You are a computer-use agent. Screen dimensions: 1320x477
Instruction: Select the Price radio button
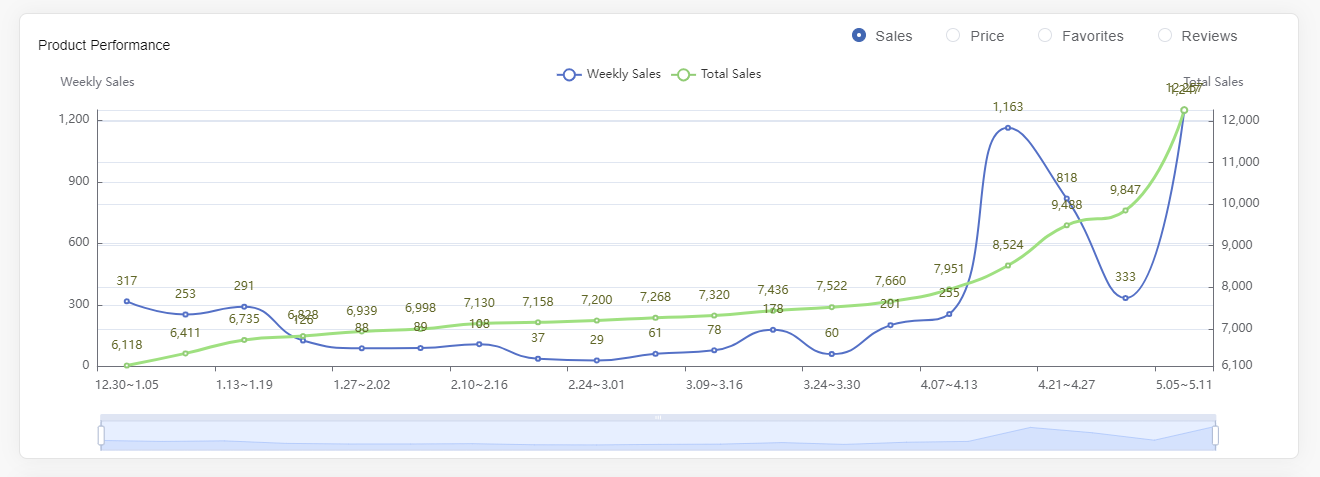(x=953, y=36)
